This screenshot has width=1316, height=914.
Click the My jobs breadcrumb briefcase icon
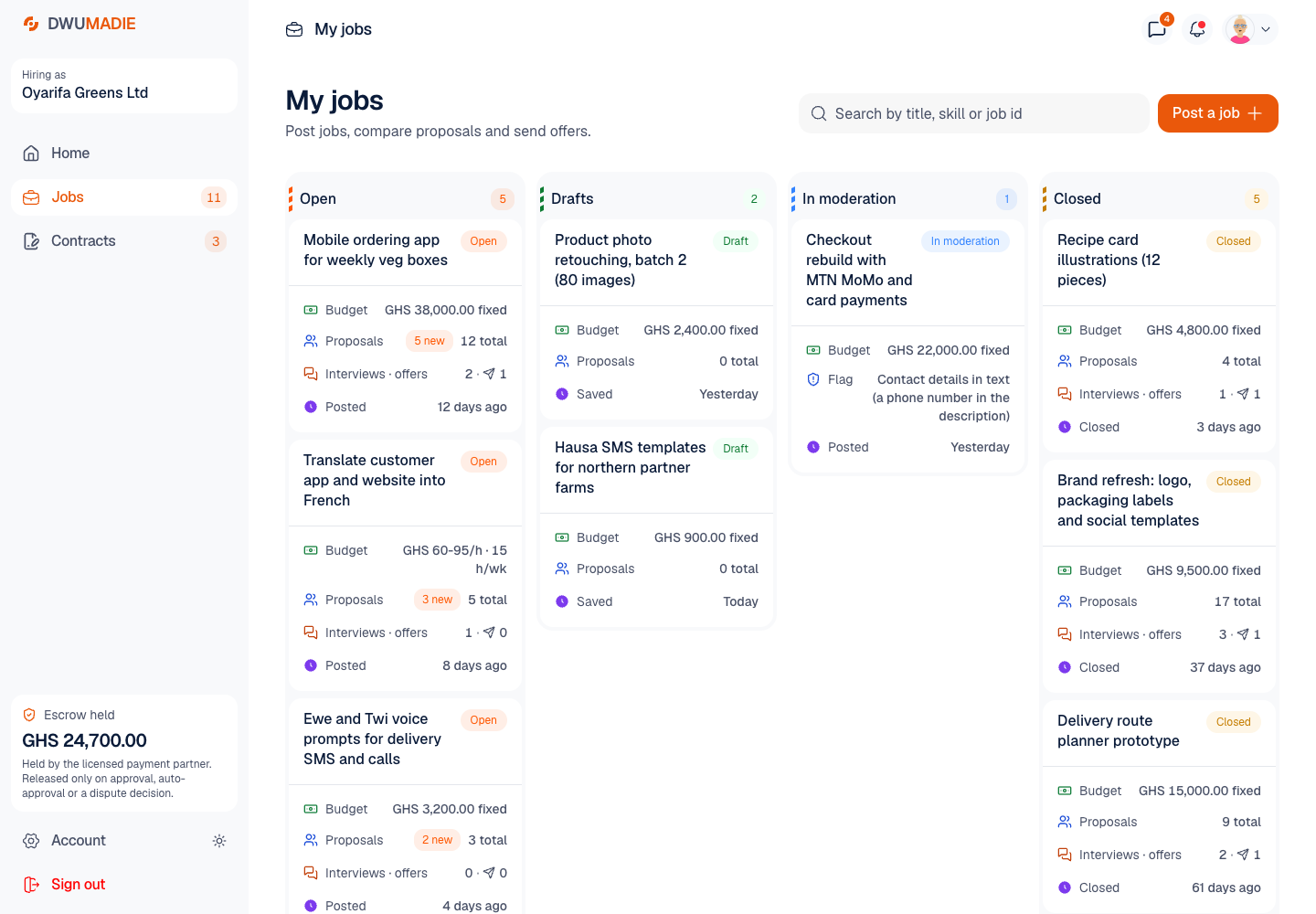coord(294,29)
